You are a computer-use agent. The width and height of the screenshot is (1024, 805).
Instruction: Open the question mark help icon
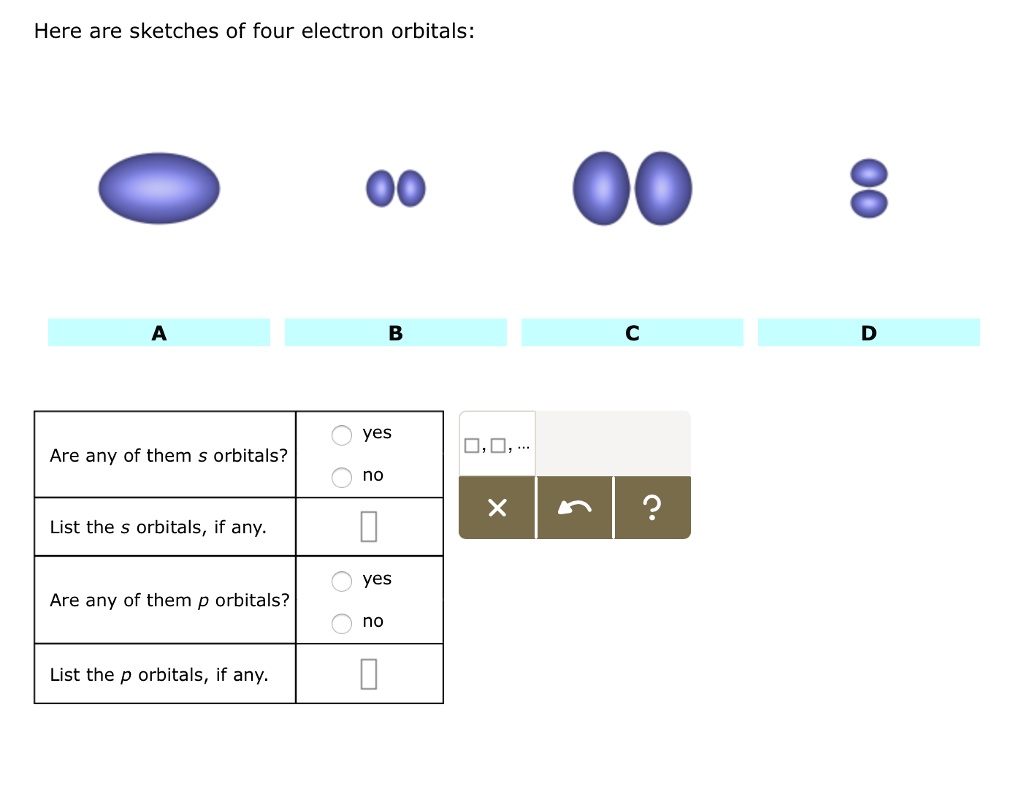coord(652,508)
